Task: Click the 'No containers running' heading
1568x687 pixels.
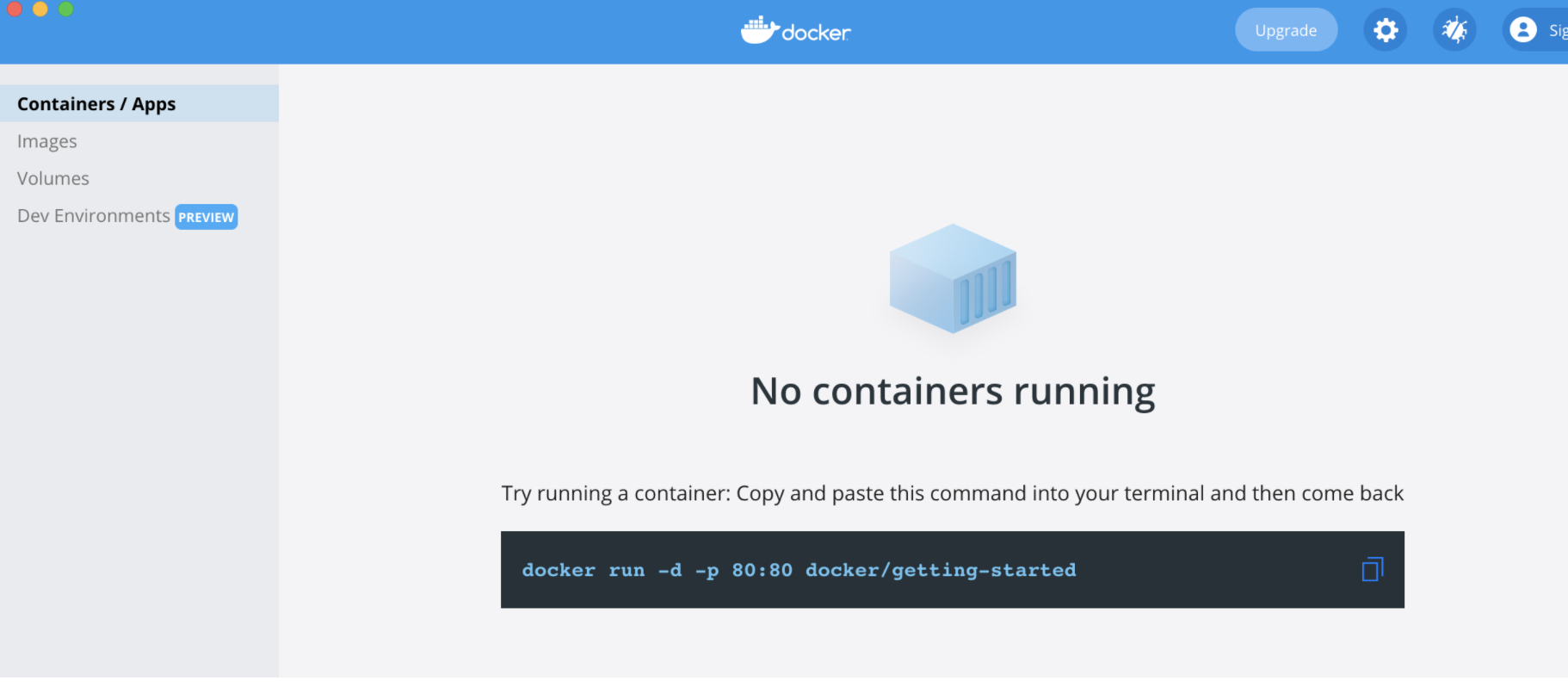Action: click(x=953, y=392)
